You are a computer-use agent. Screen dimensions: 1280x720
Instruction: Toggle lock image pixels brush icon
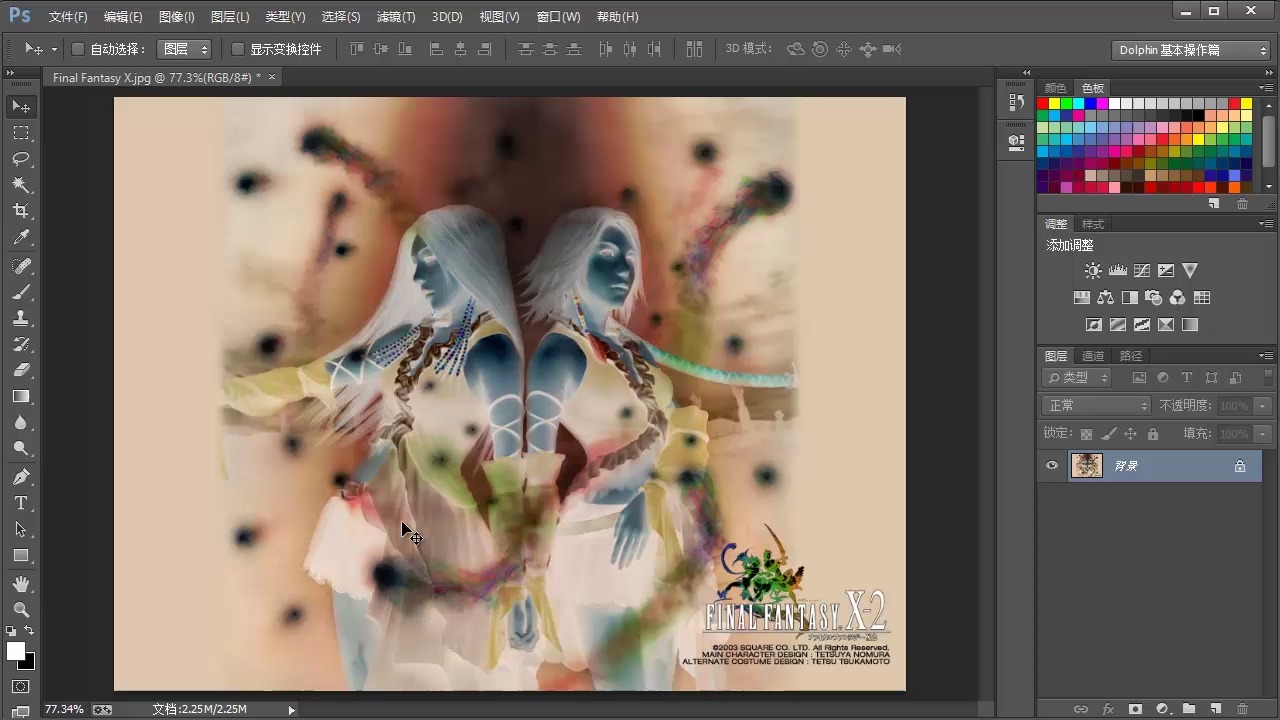click(x=1108, y=434)
